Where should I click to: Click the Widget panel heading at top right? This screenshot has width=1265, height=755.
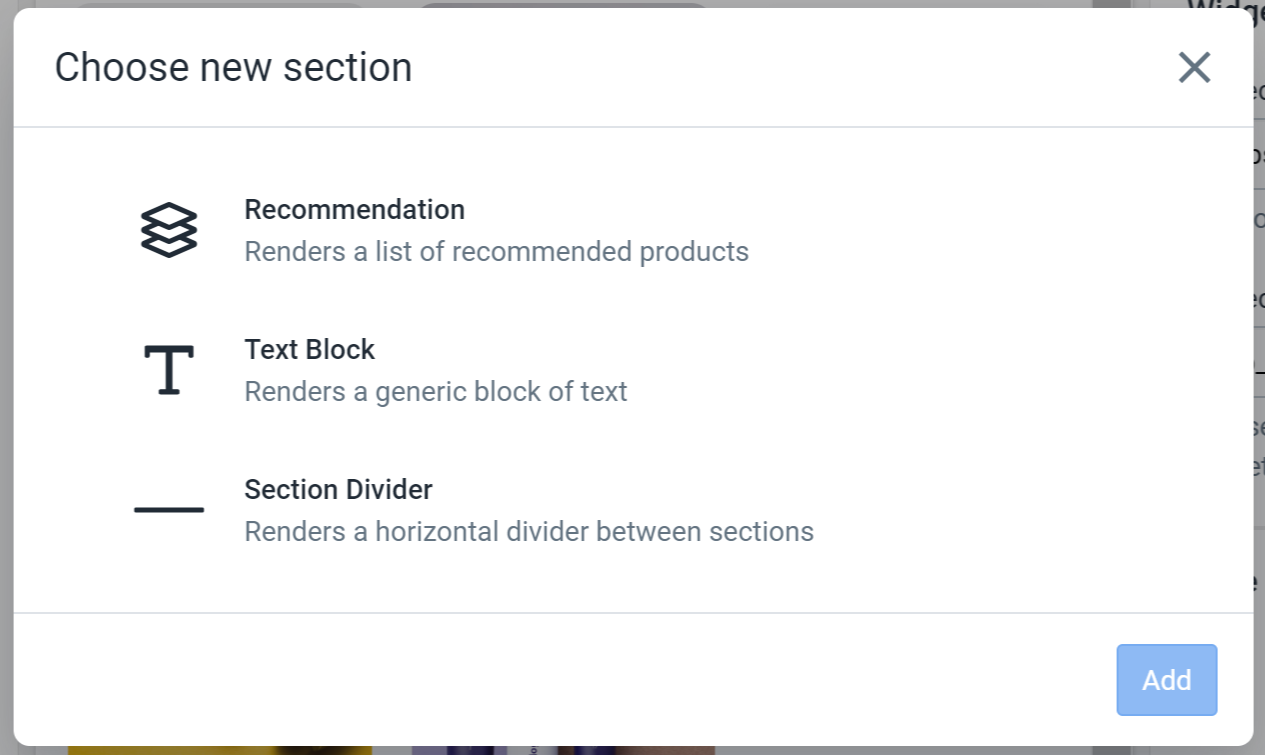pos(1225,4)
